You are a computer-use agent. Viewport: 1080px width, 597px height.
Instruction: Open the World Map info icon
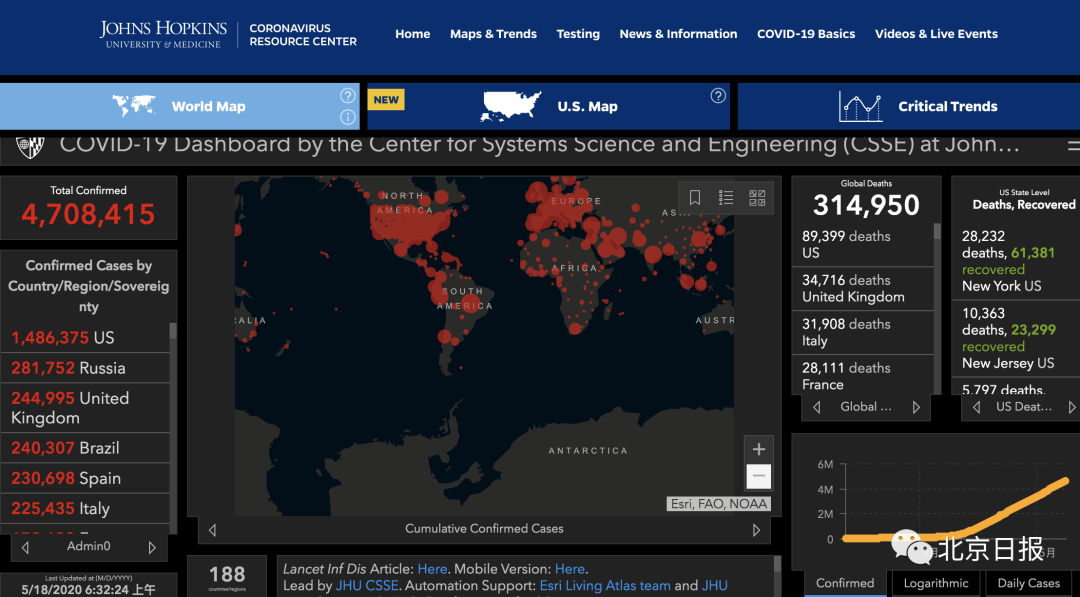(348, 117)
